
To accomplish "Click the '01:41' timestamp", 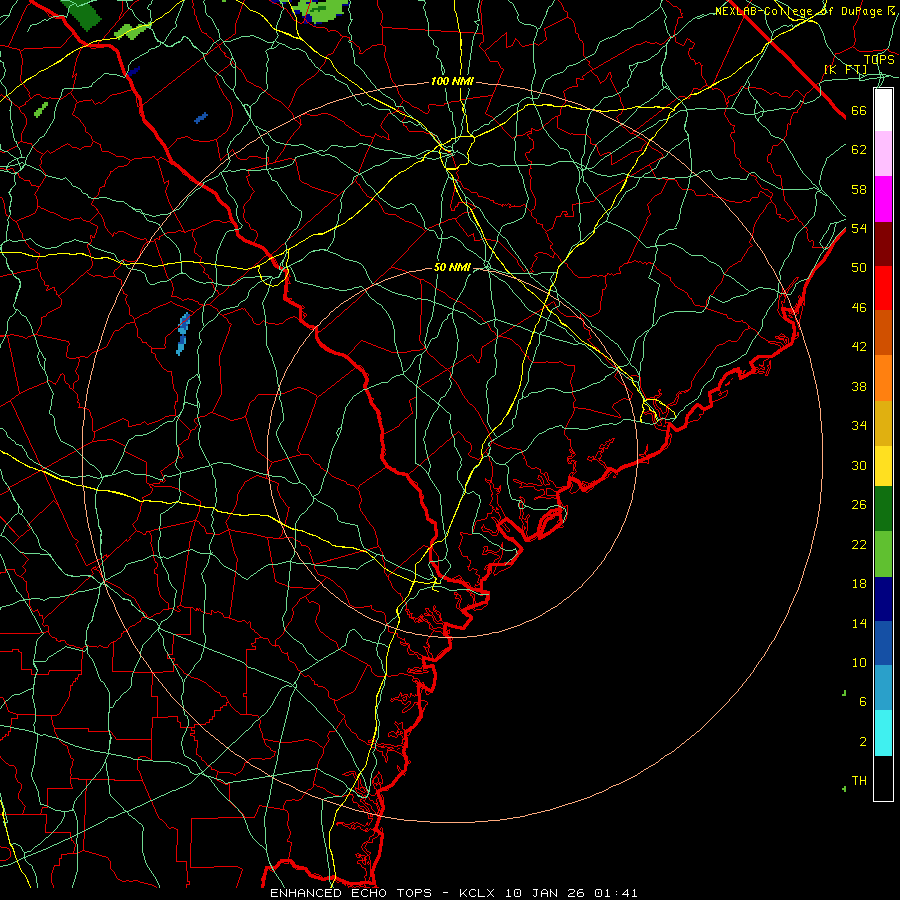I will [x=615, y=893].
